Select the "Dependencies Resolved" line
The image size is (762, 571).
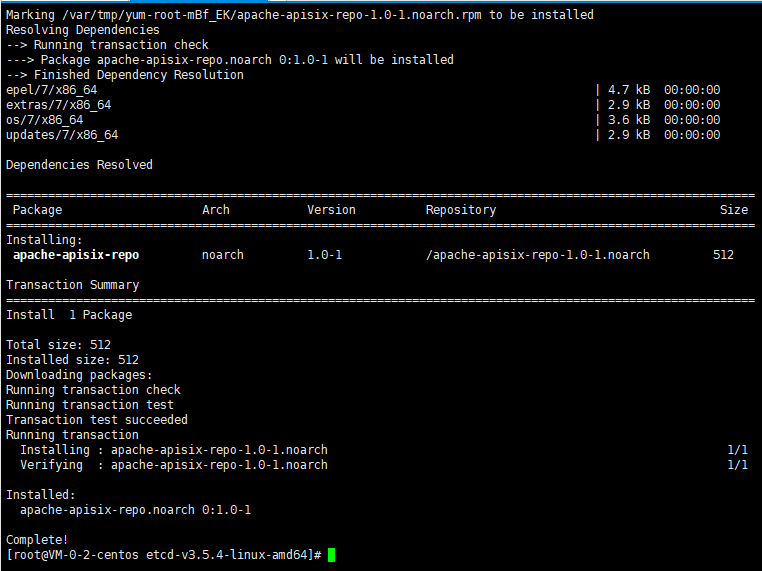pos(79,165)
